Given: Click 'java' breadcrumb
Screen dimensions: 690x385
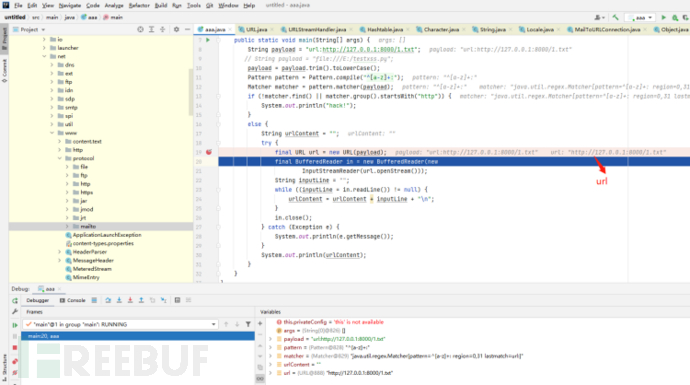Looking at the screenshot, I should coord(70,18).
